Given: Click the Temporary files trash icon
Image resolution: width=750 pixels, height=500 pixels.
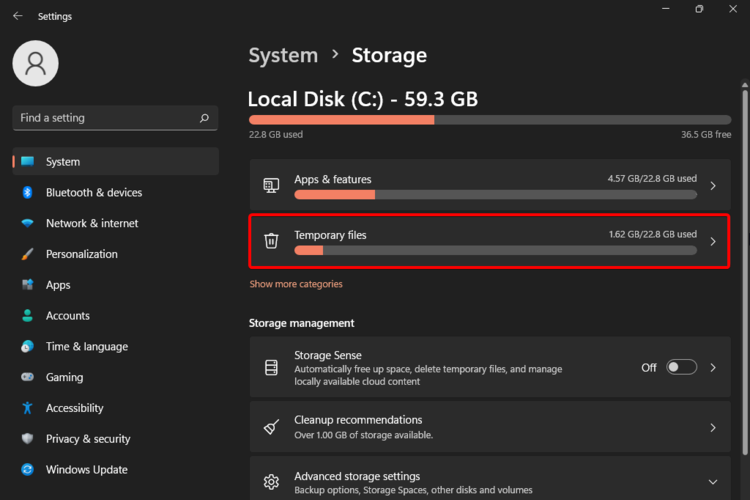Looking at the screenshot, I should coord(271,241).
